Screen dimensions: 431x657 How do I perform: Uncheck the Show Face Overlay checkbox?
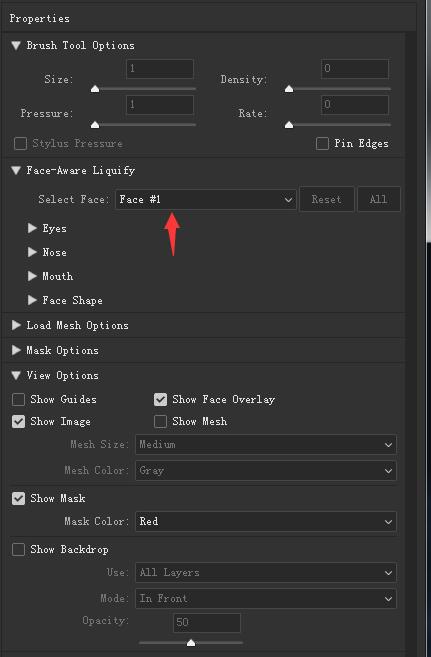point(160,399)
